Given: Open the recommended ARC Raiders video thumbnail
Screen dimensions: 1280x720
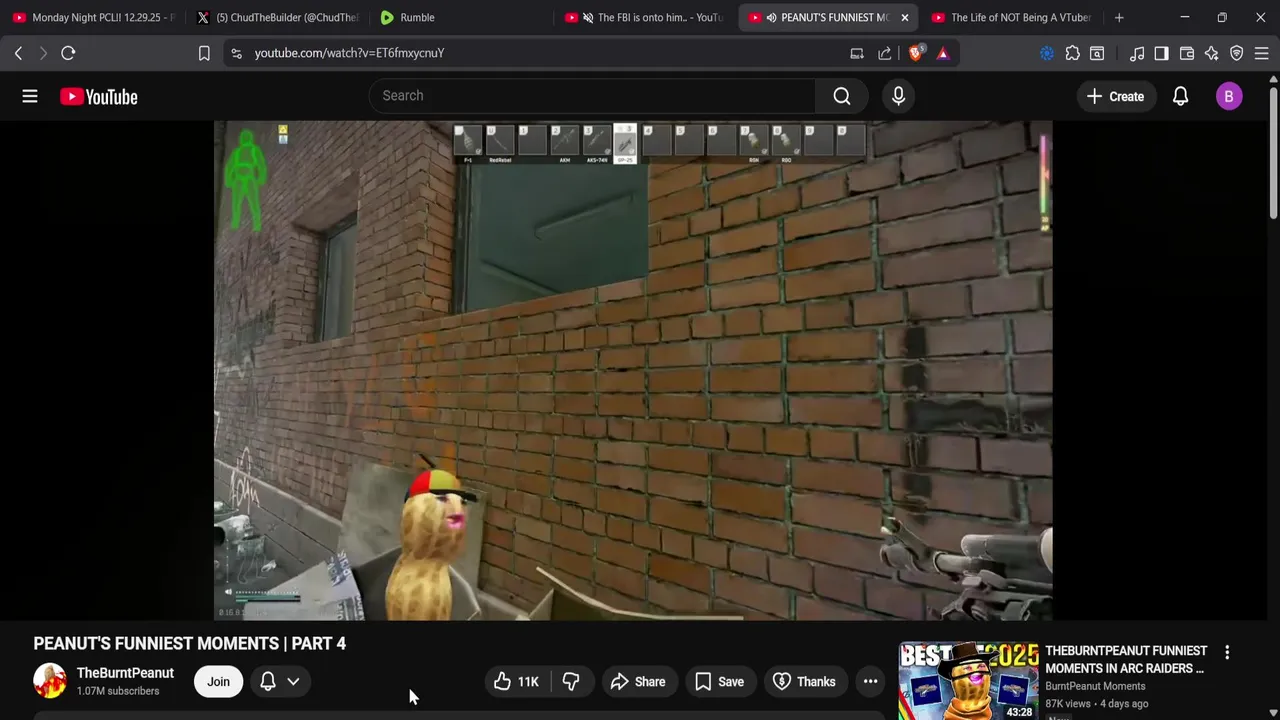Looking at the screenshot, I should pos(968,681).
